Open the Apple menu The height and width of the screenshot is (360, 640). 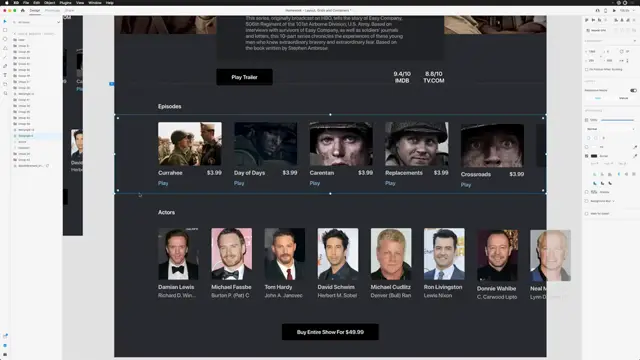[7, 2]
